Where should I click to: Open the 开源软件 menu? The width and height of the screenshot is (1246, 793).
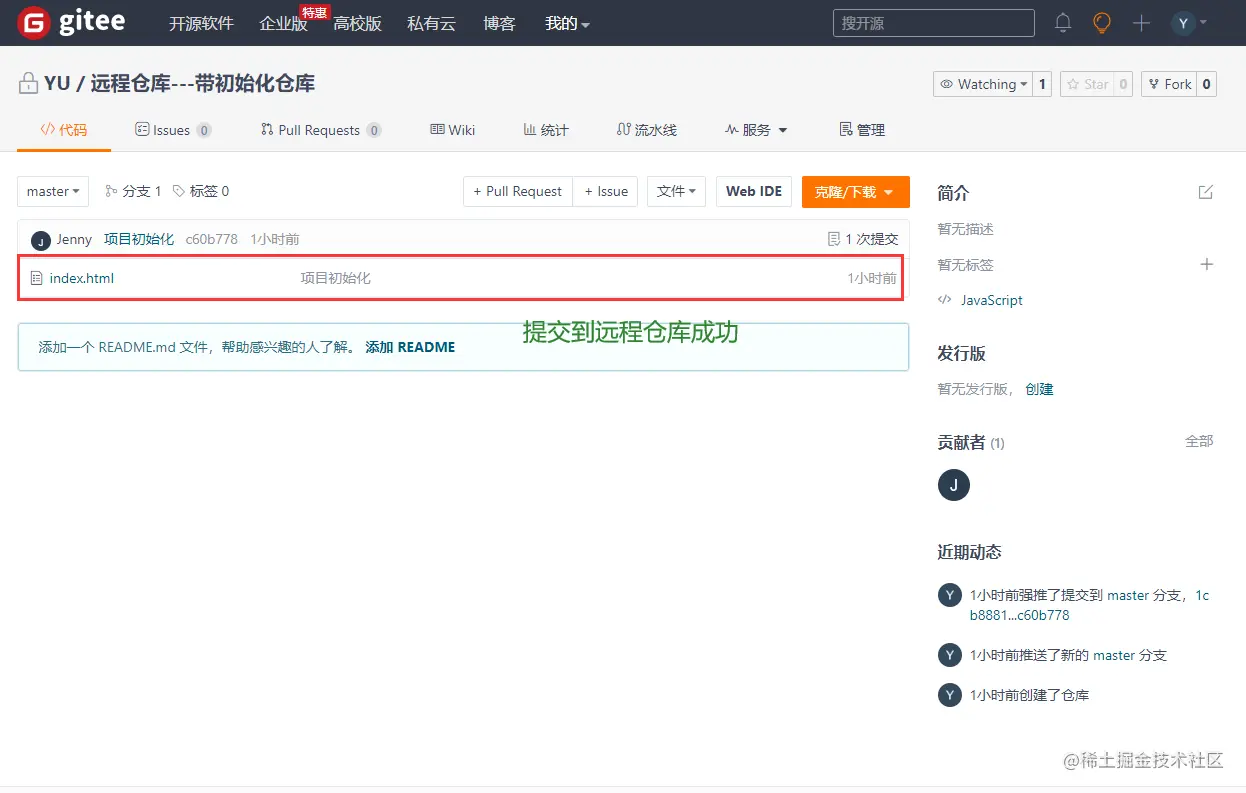pos(201,23)
